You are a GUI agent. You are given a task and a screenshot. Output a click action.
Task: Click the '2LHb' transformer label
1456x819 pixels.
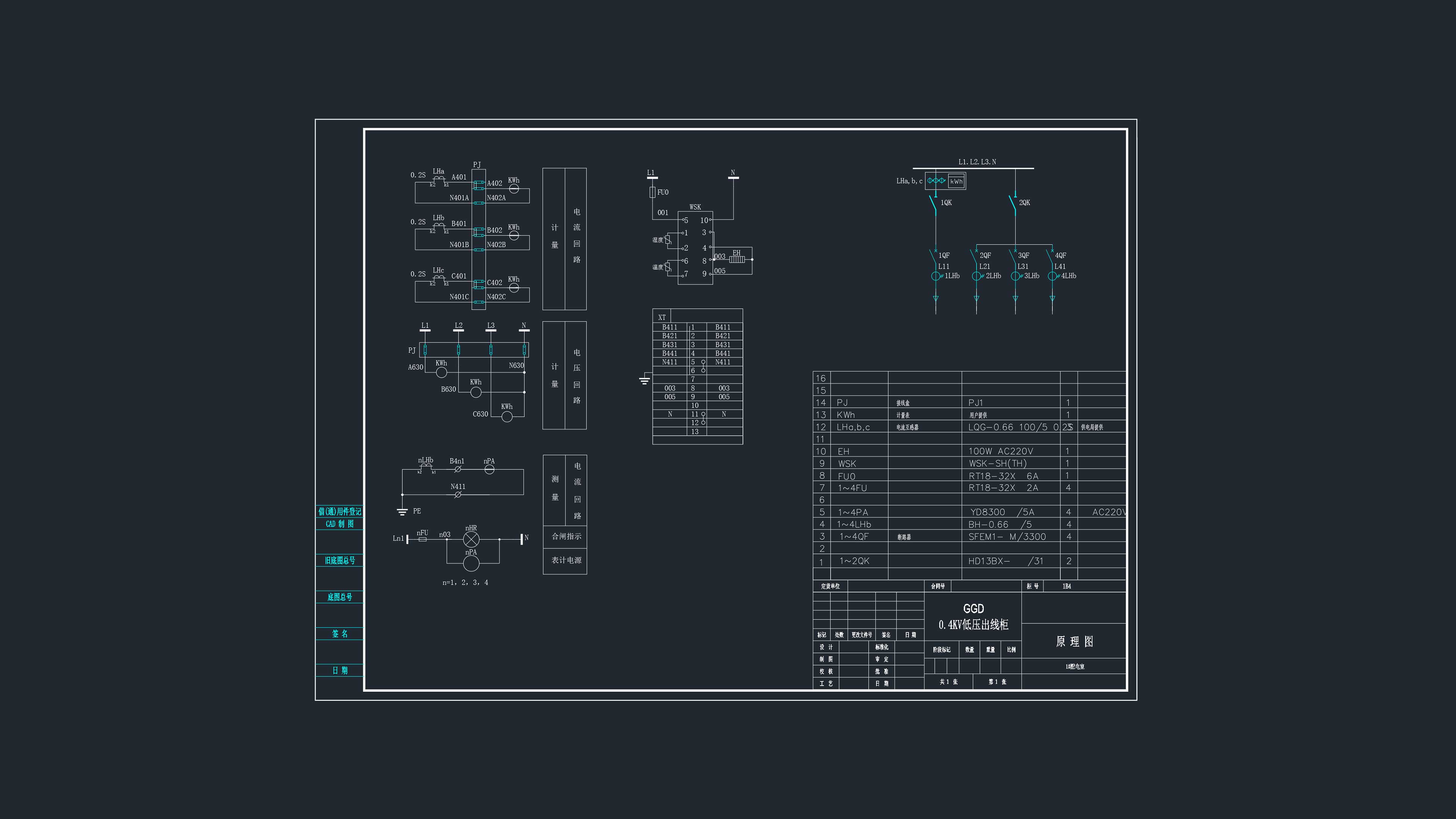point(993,276)
